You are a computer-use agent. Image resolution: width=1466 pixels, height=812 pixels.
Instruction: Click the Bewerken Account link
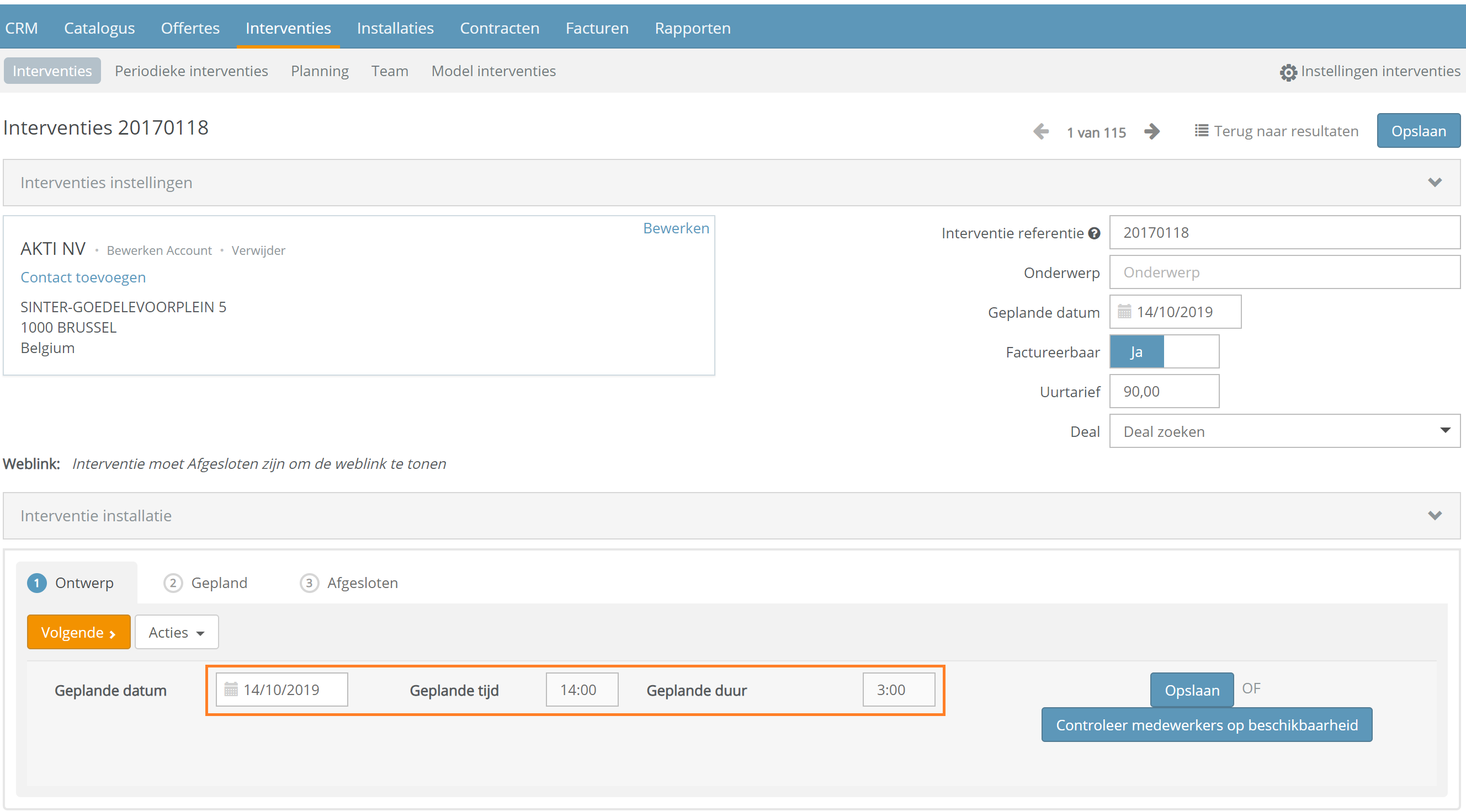[x=160, y=250]
